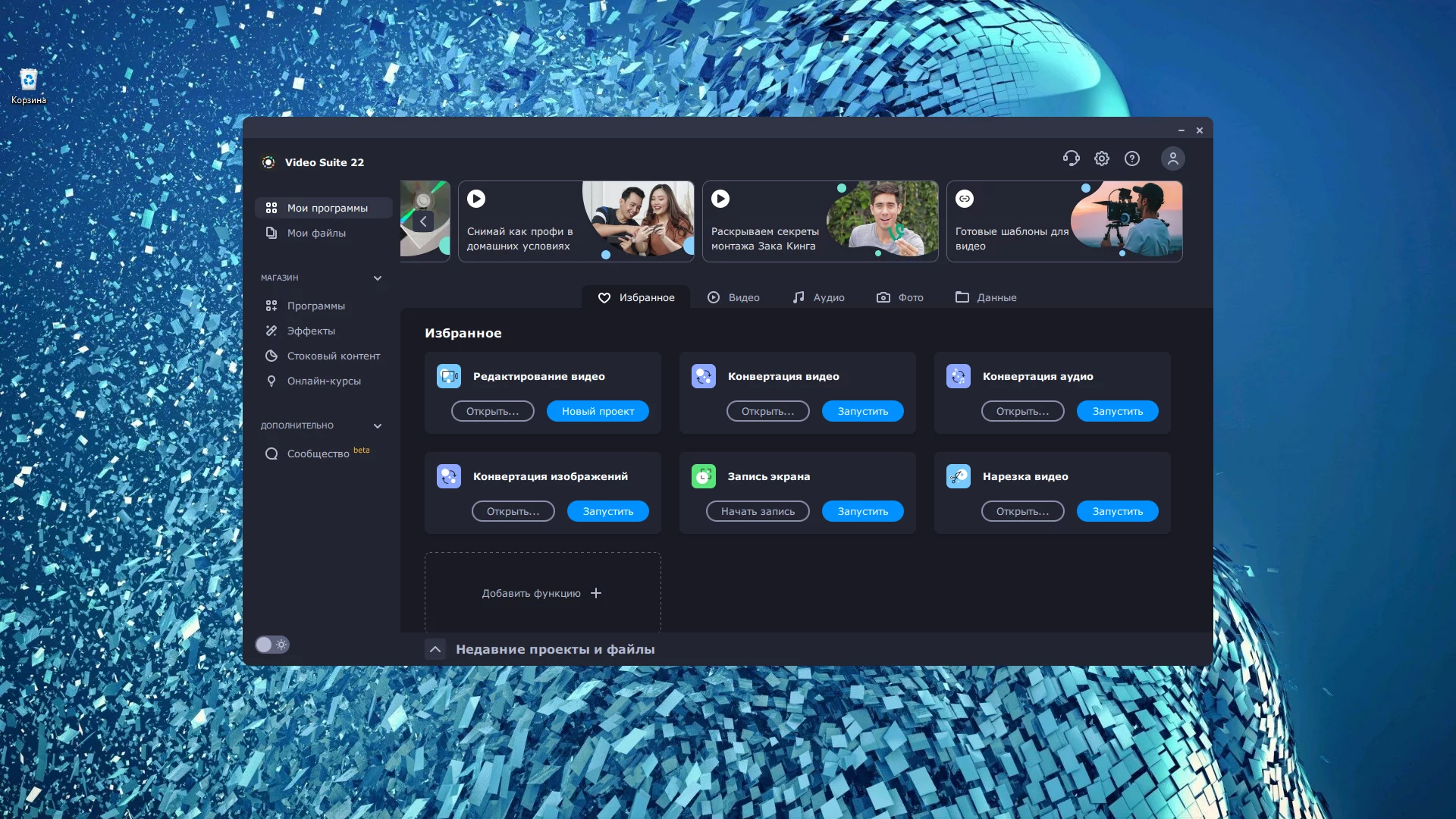The width and height of the screenshot is (1456, 819).
Task: Open the user account avatar
Action: click(1173, 158)
